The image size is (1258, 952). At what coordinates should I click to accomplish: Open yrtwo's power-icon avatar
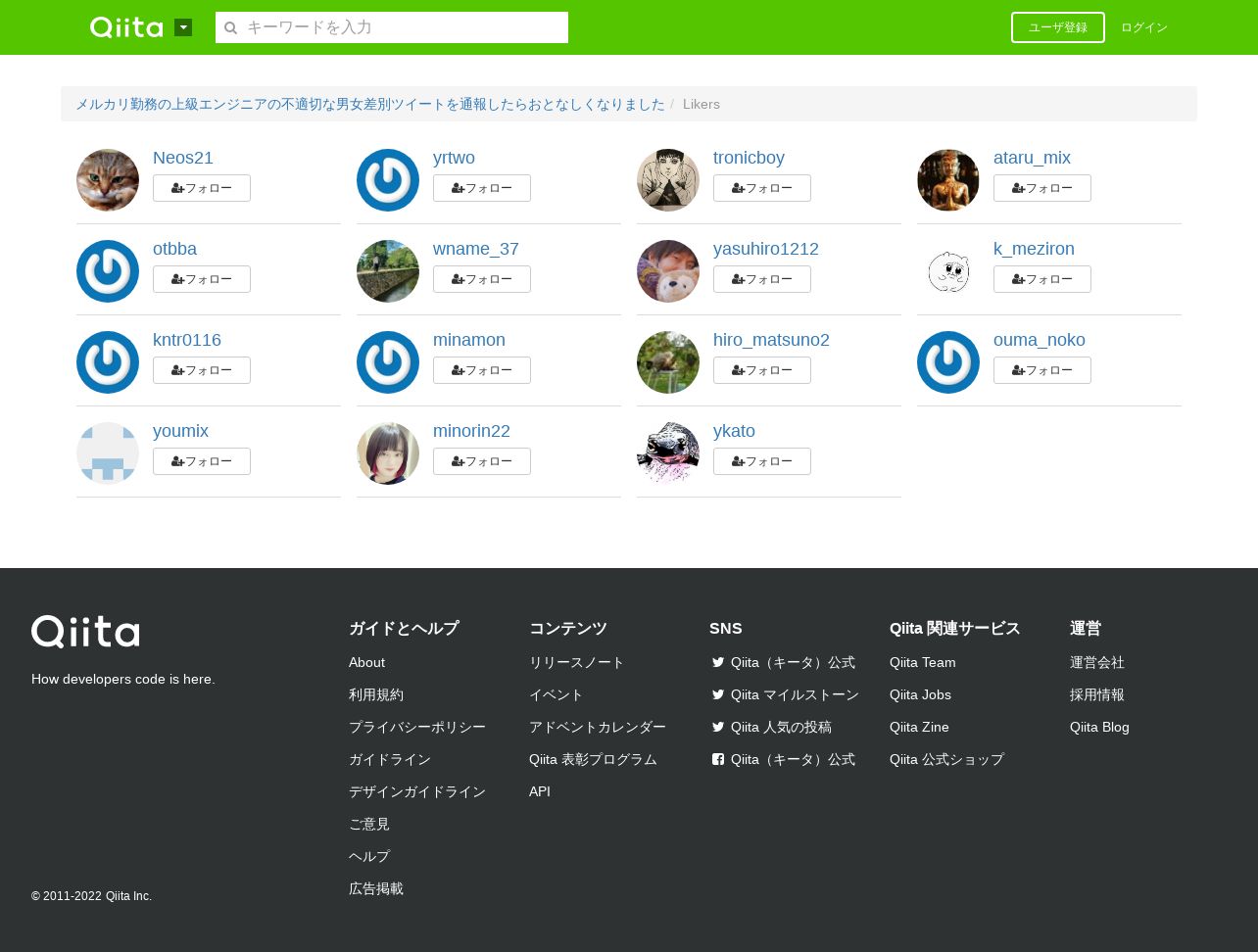coord(388,180)
